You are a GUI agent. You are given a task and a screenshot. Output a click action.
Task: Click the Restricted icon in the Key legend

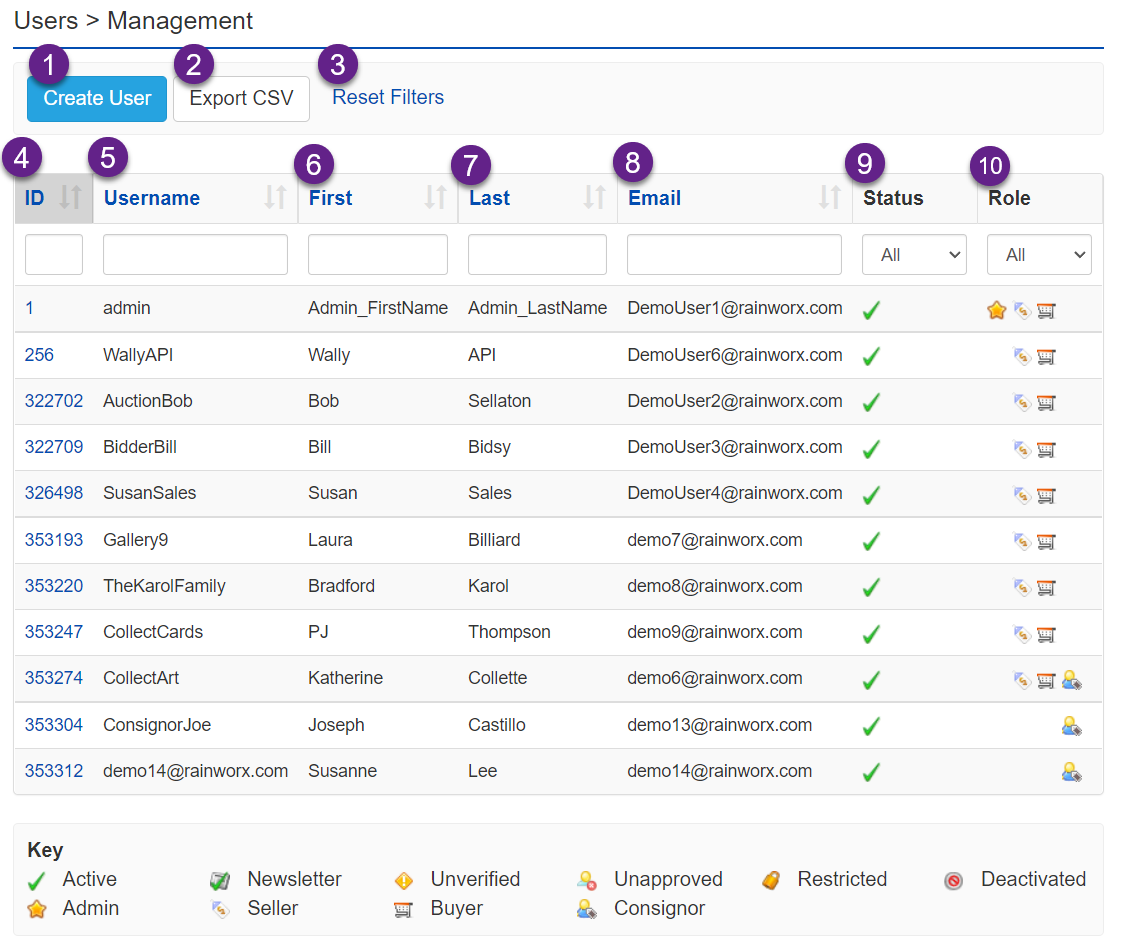770,880
